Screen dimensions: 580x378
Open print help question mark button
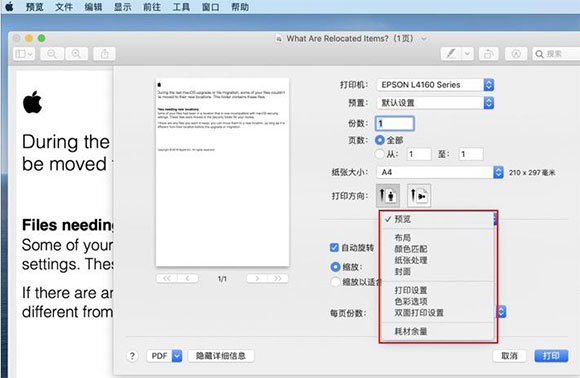132,356
